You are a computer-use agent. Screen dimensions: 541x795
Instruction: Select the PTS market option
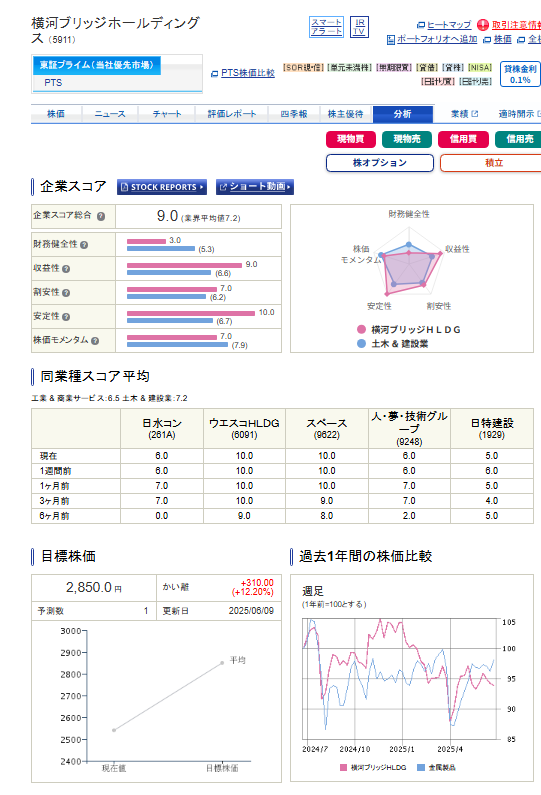[x=53, y=83]
